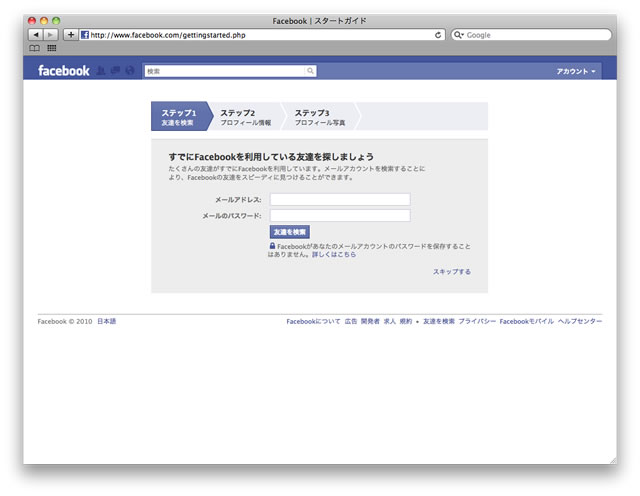Screen dimensions: 640x496
Task: Open 詳しくはこちら link
Action: click(334, 254)
